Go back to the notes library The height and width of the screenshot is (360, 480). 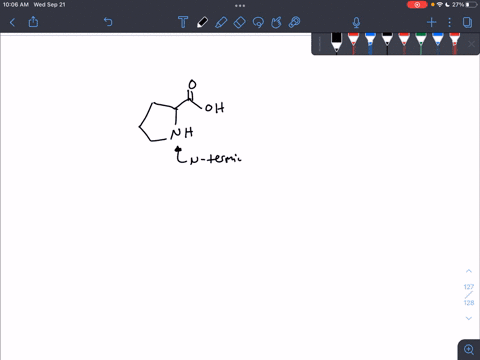click(x=12, y=22)
